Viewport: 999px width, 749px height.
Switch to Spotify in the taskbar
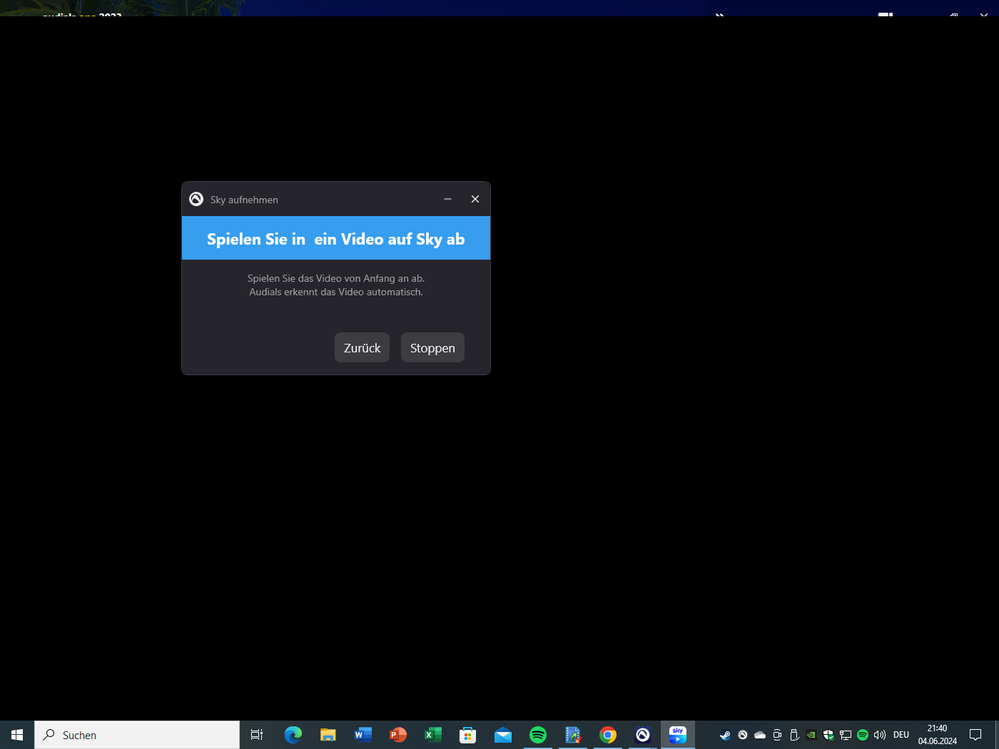(538, 735)
